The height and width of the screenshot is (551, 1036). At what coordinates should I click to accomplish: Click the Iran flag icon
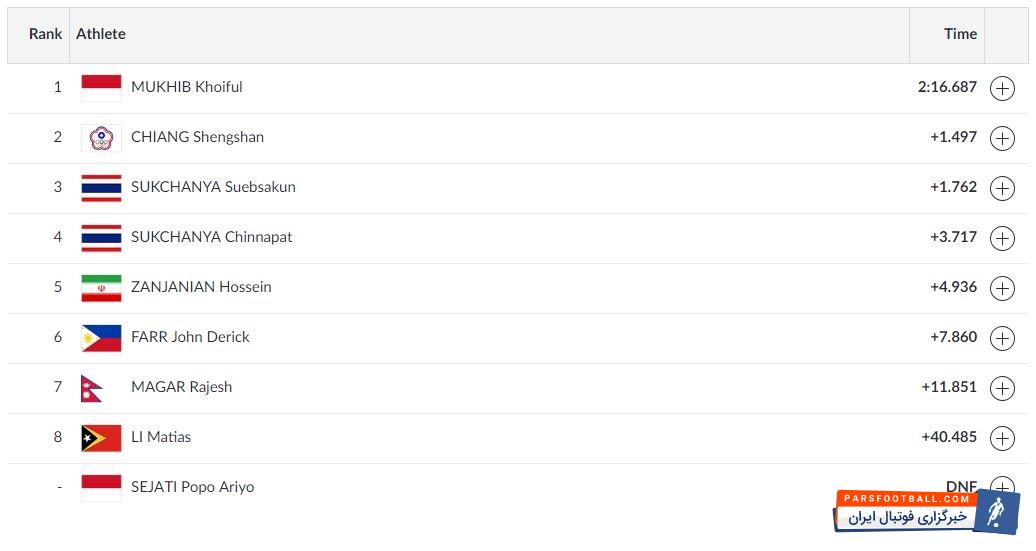(x=101, y=288)
